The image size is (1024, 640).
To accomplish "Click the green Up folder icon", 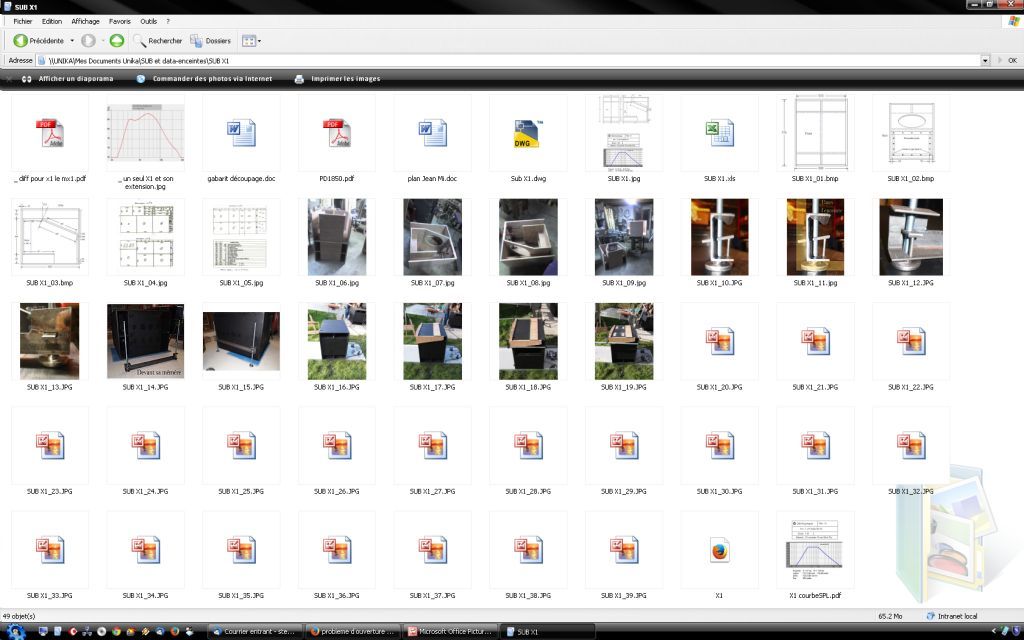I will pos(116,40).
